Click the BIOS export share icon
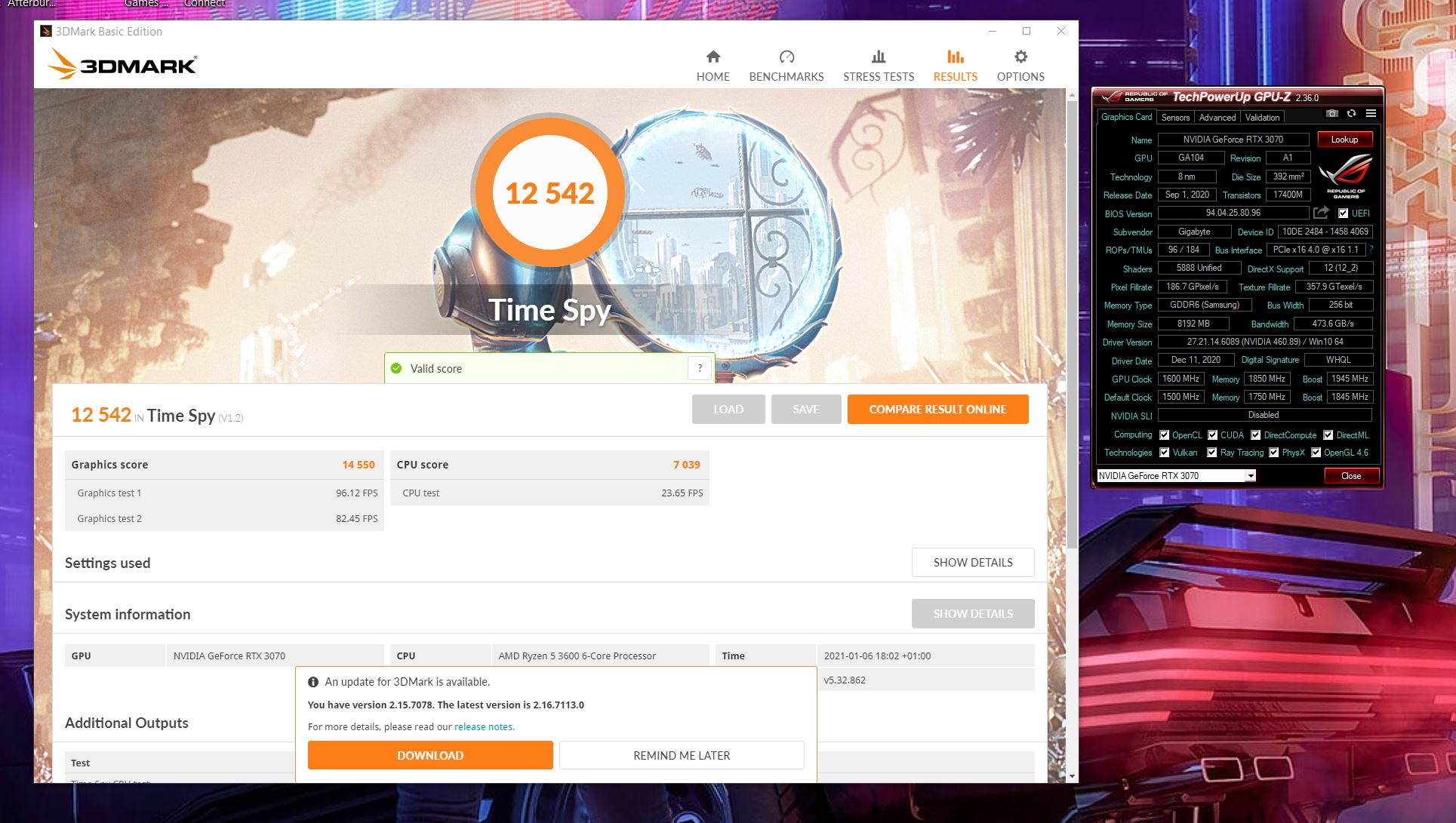 pos(1321,213)
